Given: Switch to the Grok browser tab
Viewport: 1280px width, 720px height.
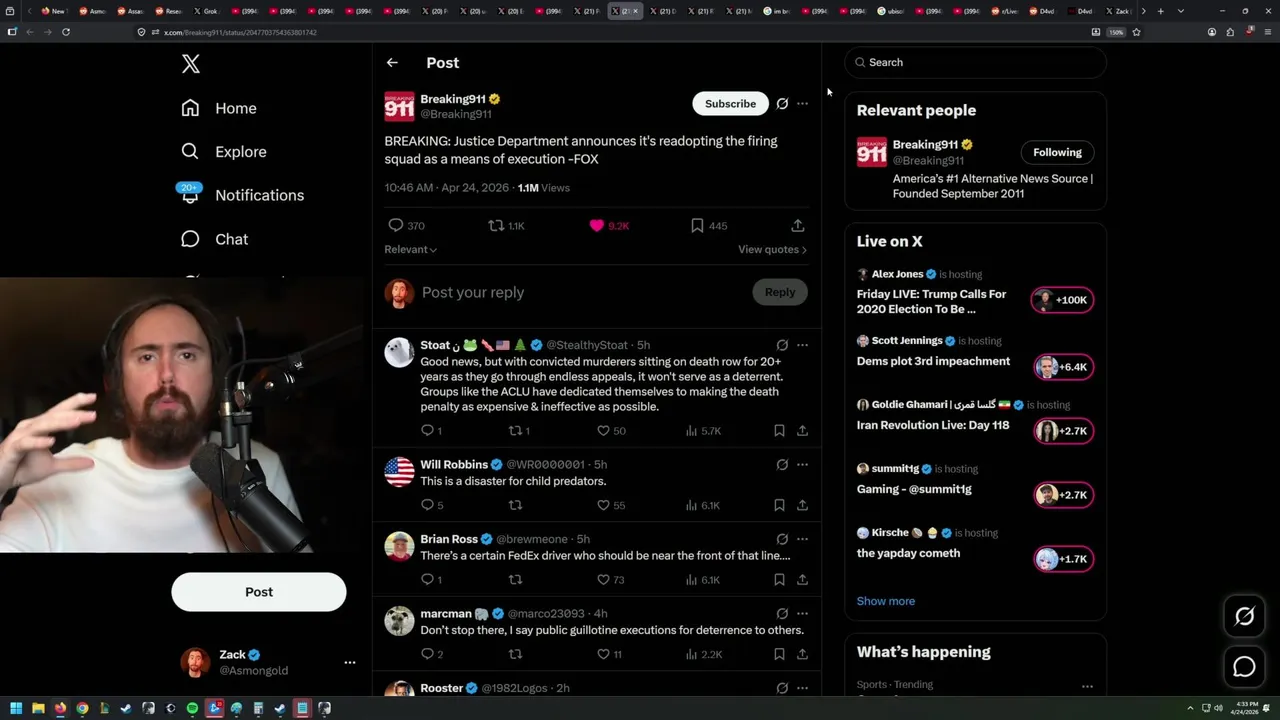Looking at the screenshot, I should pos(207,11).
